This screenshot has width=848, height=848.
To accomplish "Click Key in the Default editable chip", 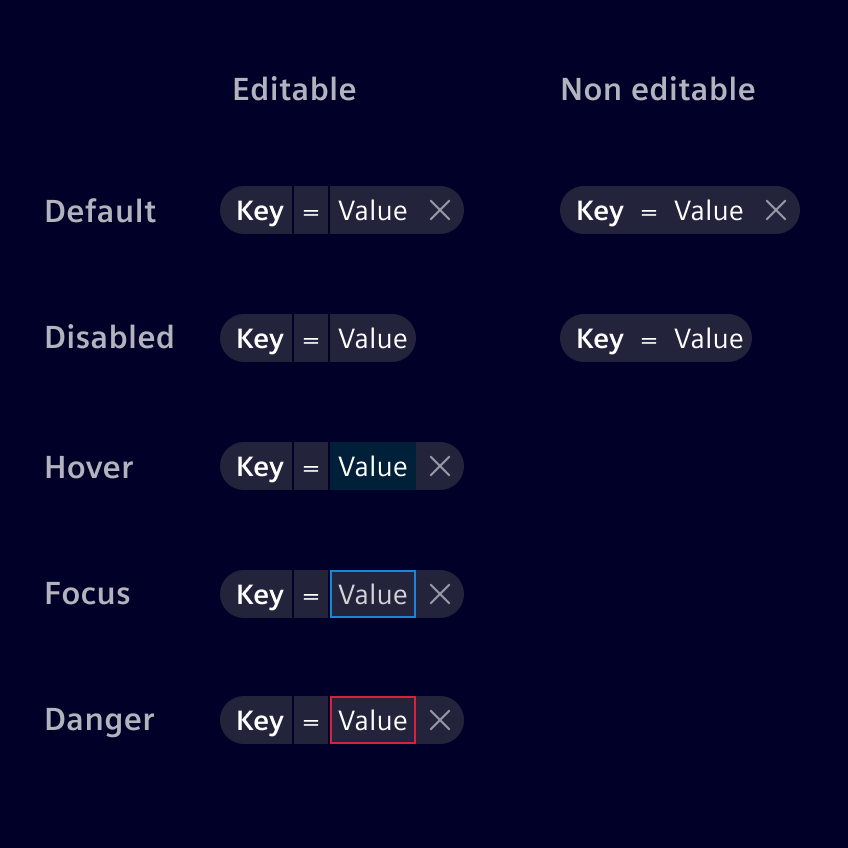I will [259, 211].
